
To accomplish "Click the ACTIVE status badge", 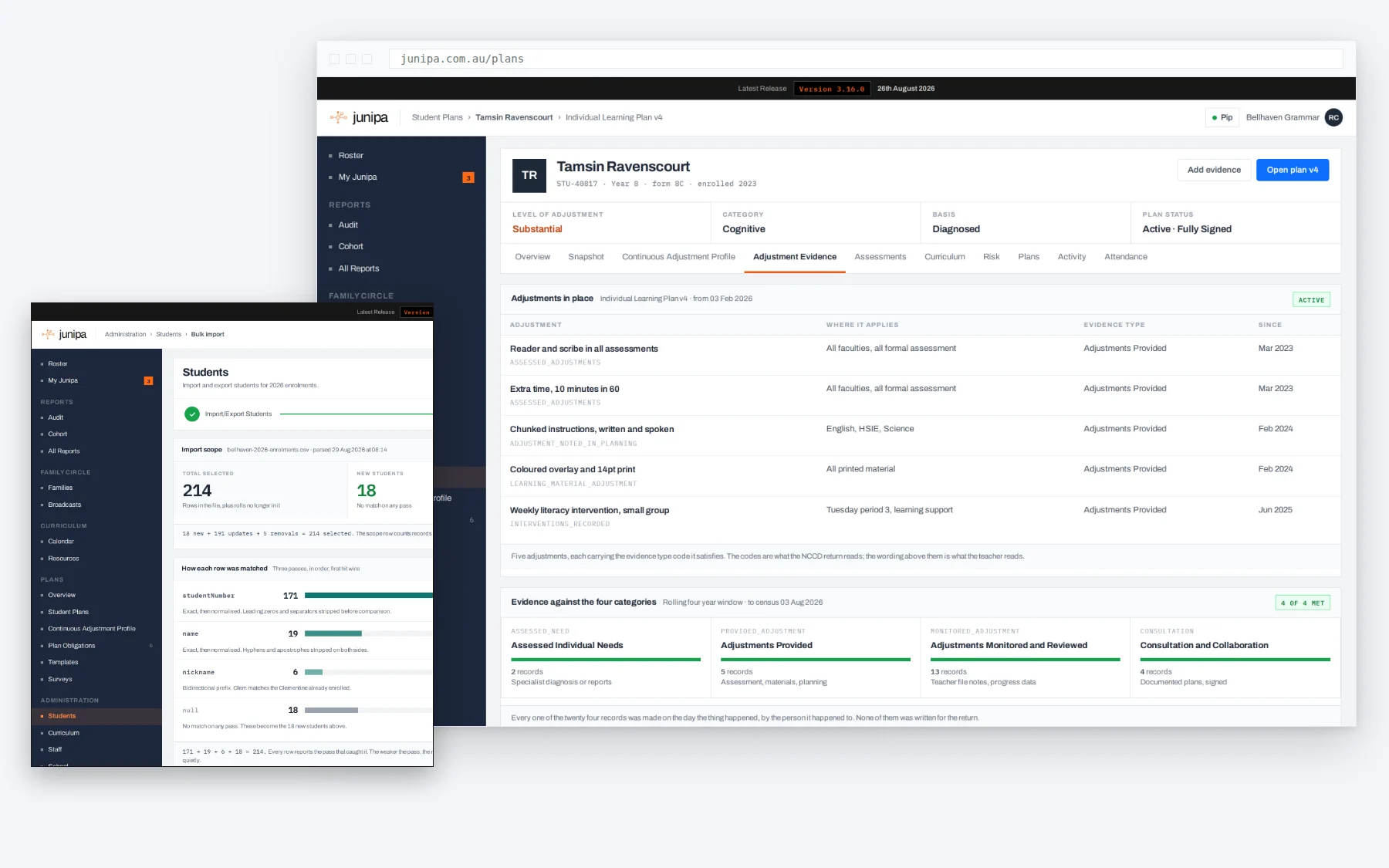I will [1311, 299].
